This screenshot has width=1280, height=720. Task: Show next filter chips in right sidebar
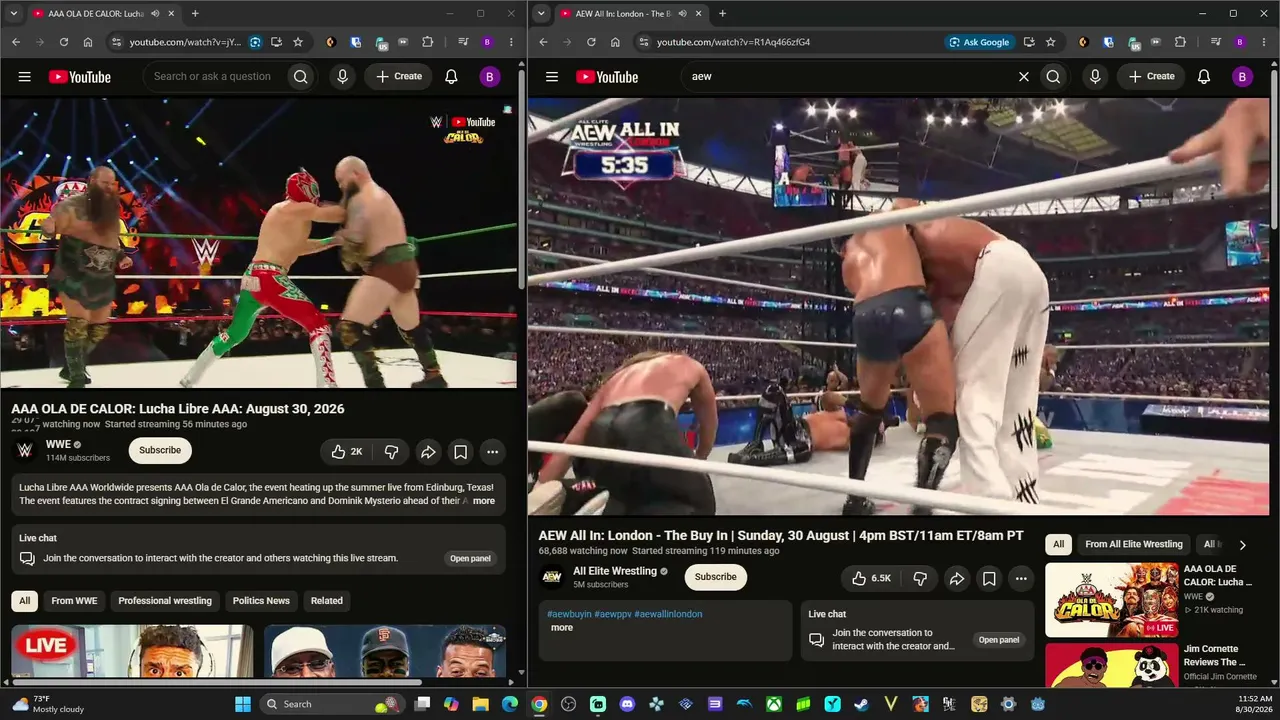pyautogui.click(x=1243, y=545)
